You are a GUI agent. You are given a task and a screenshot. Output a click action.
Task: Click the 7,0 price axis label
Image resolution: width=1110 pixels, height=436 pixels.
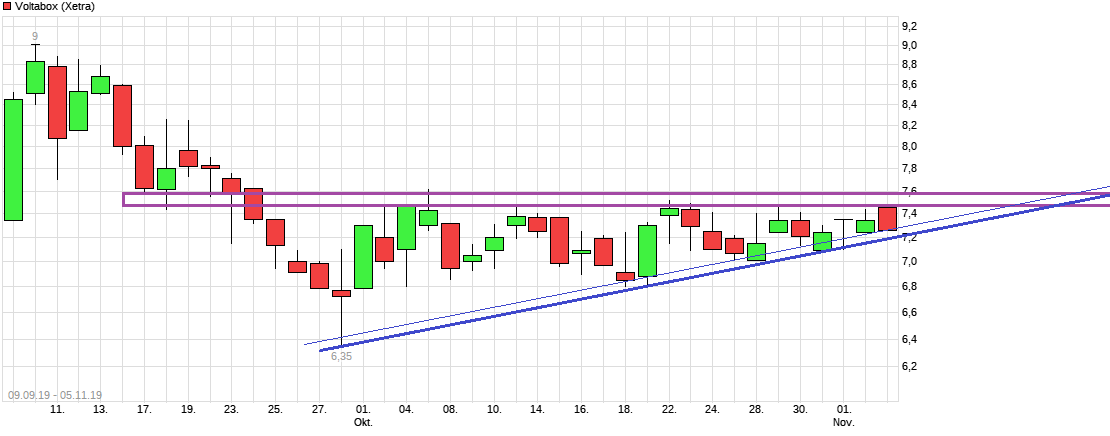909,261
